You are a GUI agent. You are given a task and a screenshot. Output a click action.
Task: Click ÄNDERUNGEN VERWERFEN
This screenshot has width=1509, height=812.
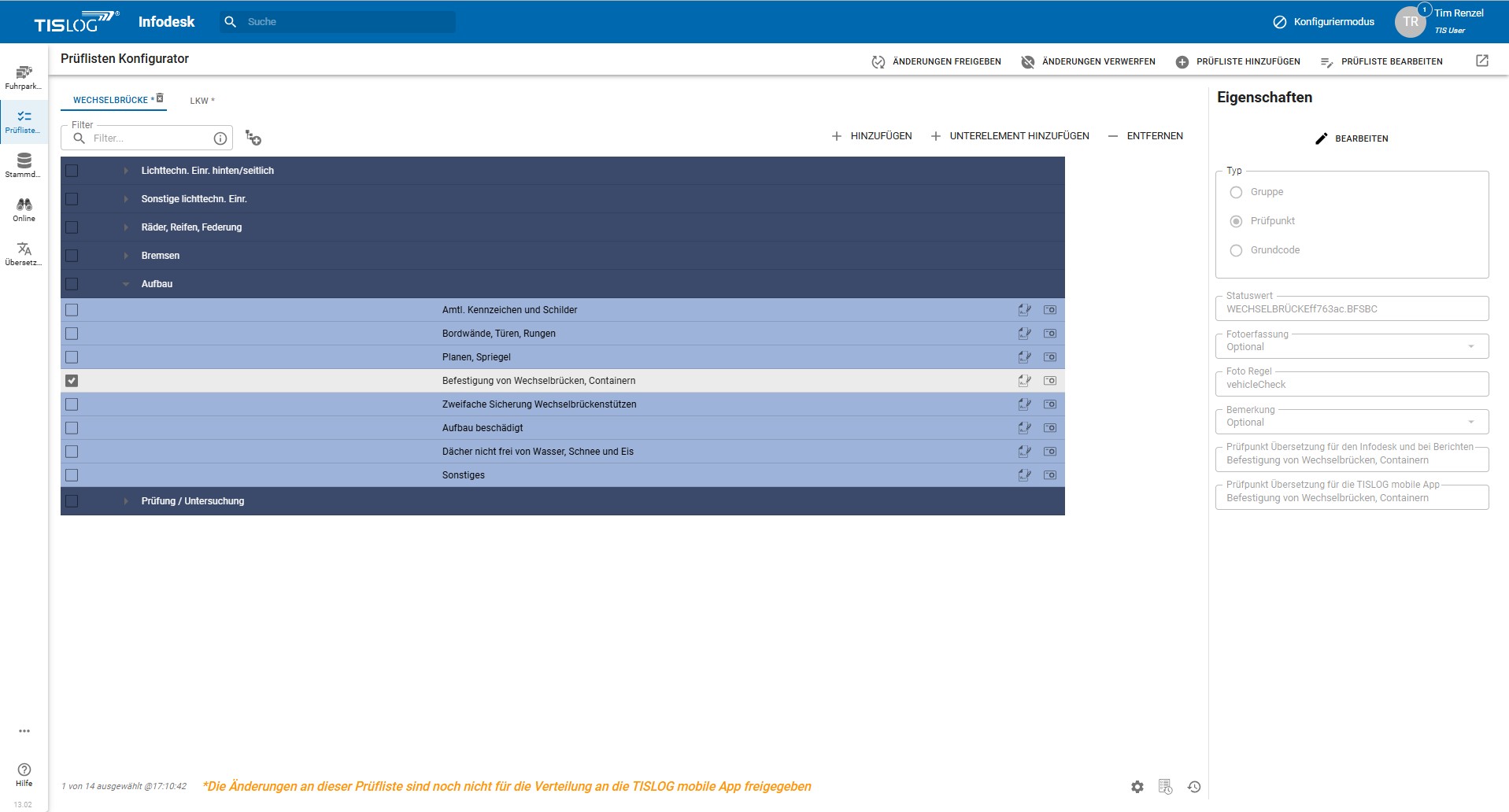pos(1089,61)
